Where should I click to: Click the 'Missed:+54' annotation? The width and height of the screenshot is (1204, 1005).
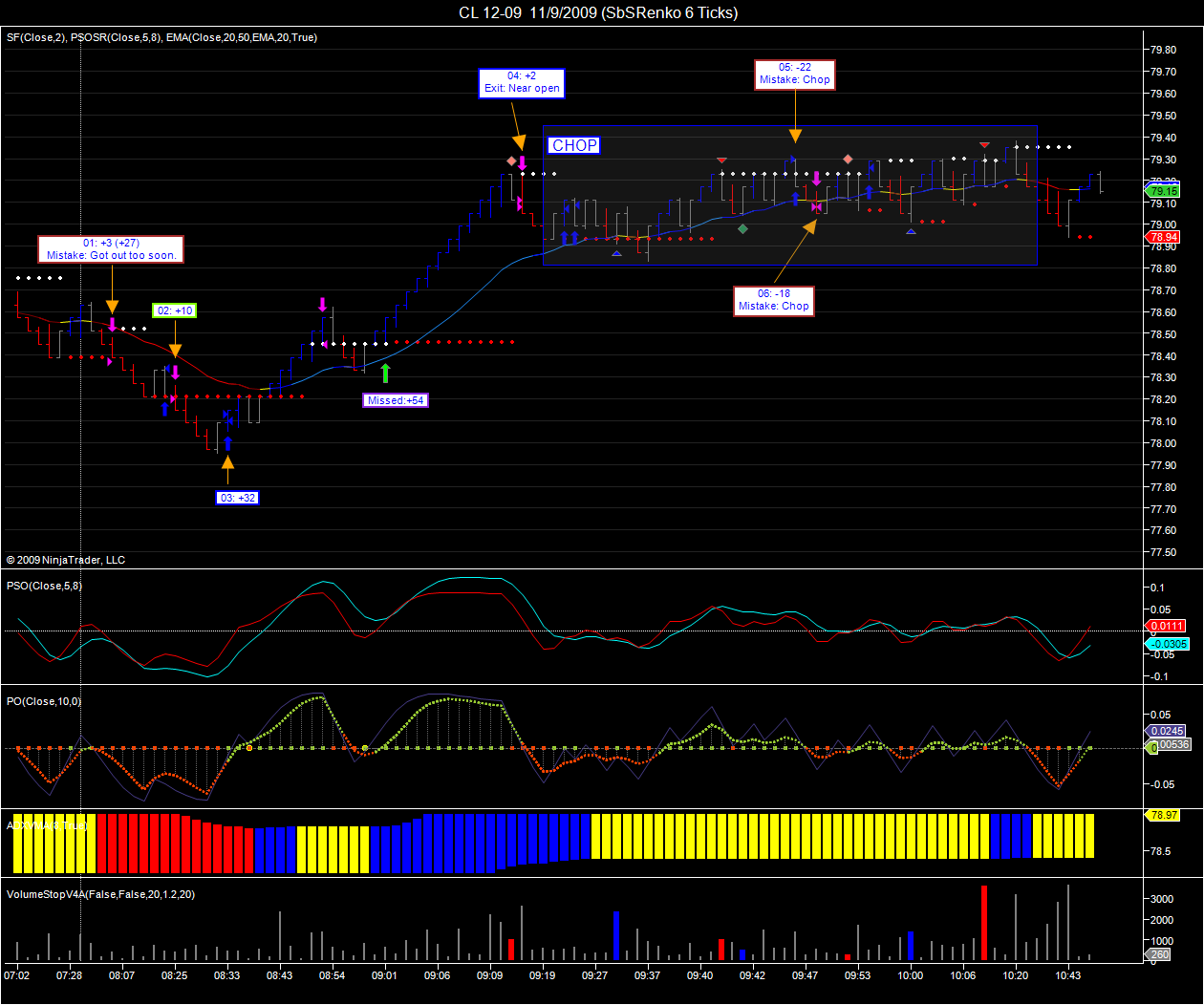(x=396, y=400)
